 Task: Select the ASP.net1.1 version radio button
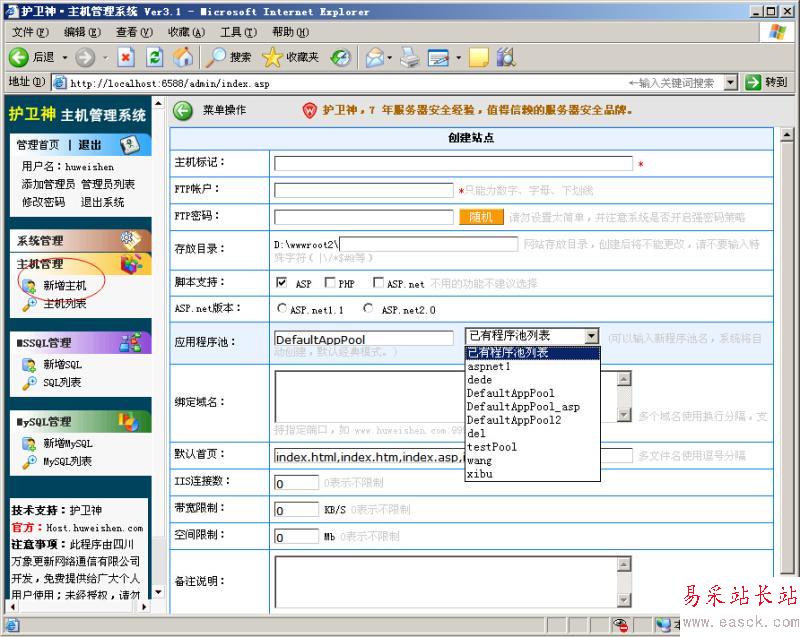coord(282,308)
